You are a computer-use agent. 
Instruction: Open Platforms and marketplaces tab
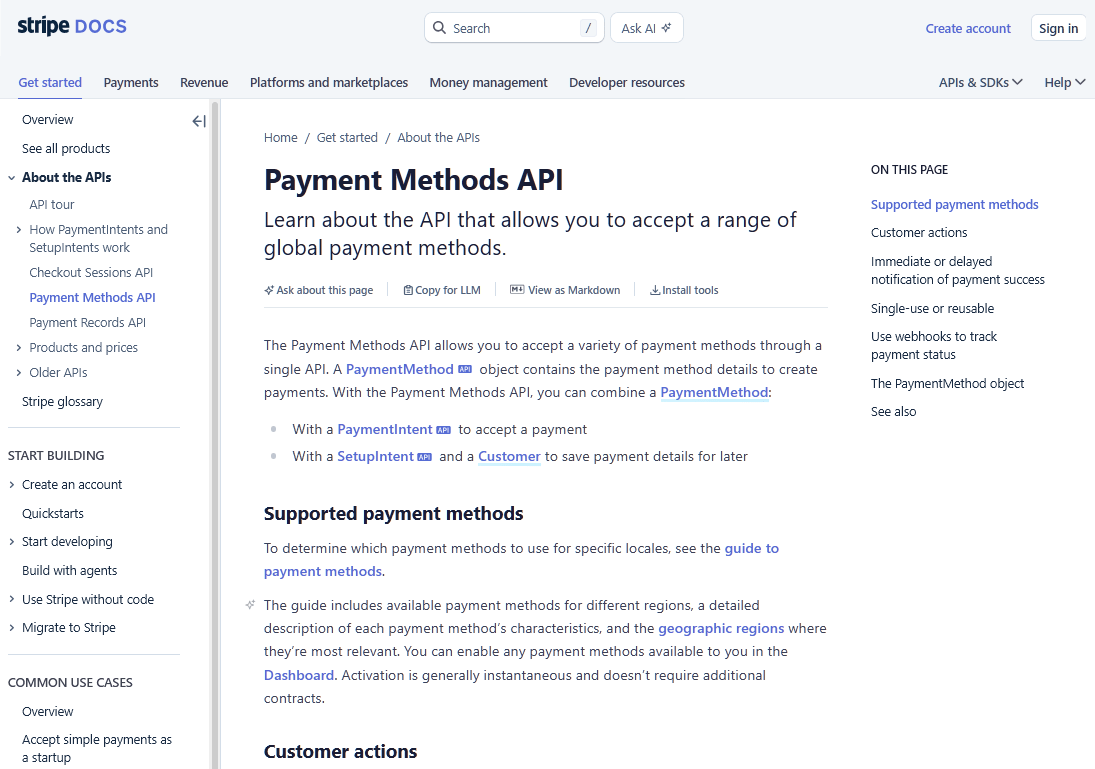tap(329, 82)
